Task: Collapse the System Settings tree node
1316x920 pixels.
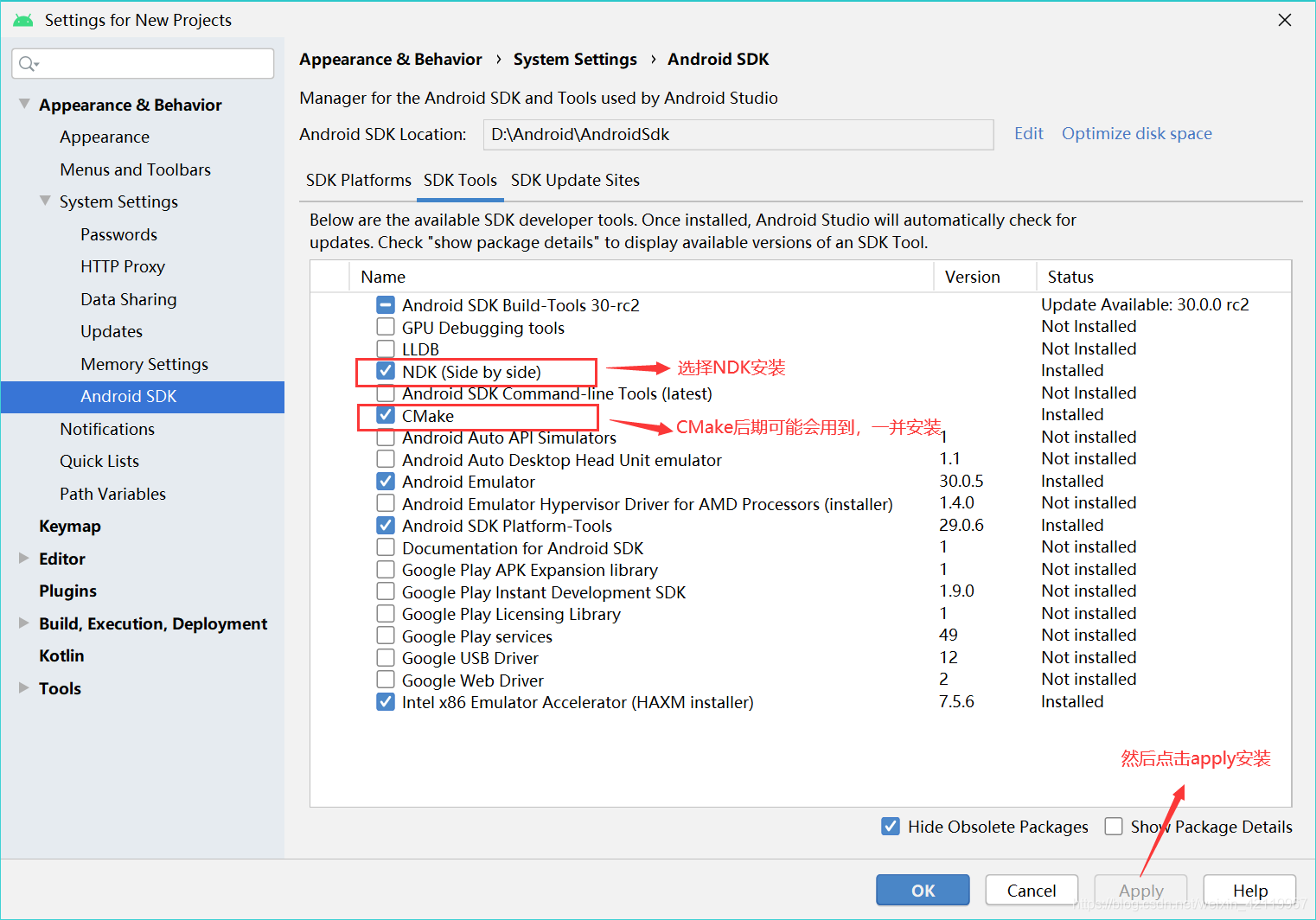Action: coord(45,201)
